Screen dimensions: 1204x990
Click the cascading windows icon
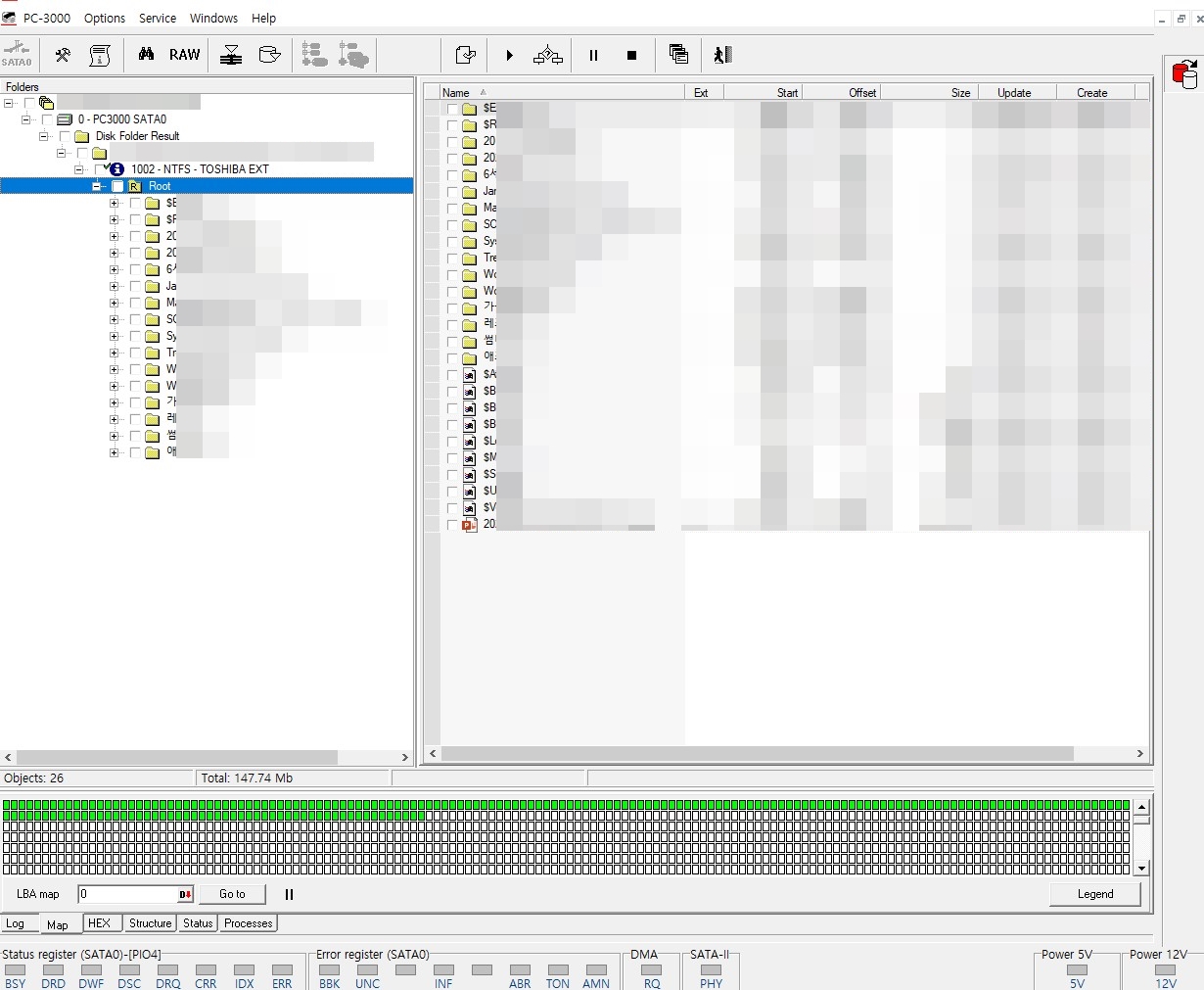click(678, 55)
